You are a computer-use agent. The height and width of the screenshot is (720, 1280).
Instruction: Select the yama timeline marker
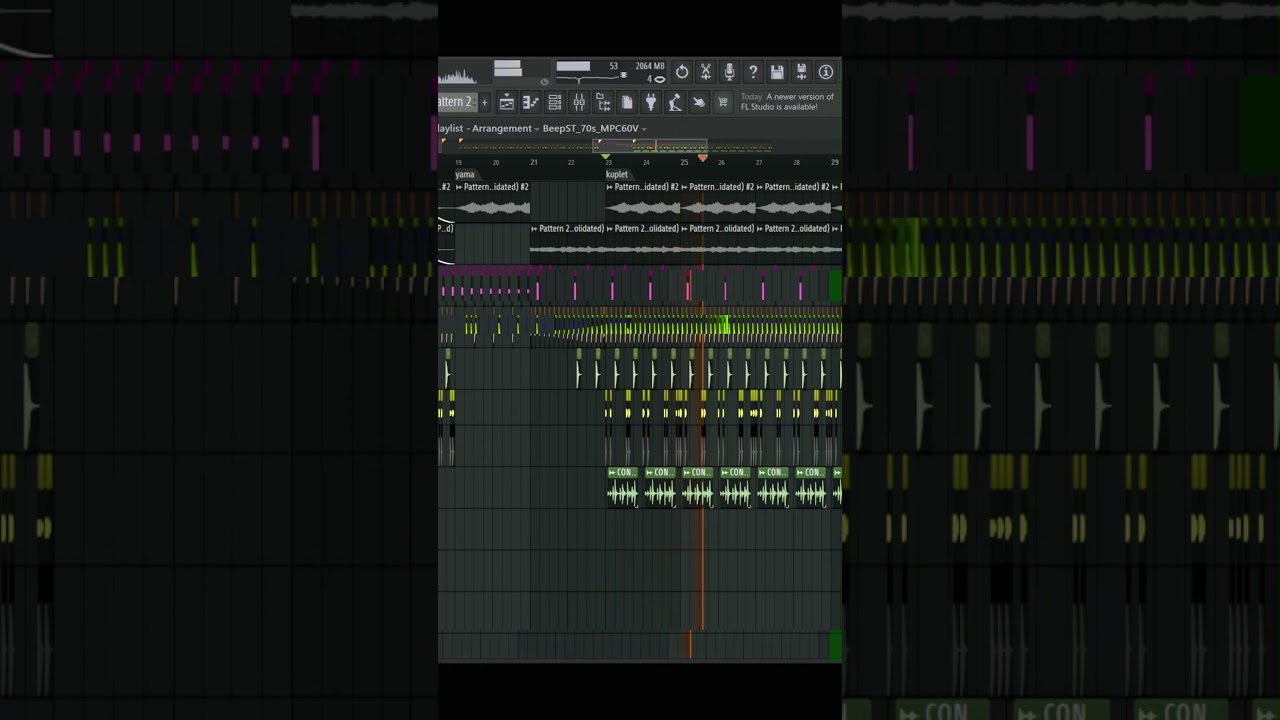point(465,174)
